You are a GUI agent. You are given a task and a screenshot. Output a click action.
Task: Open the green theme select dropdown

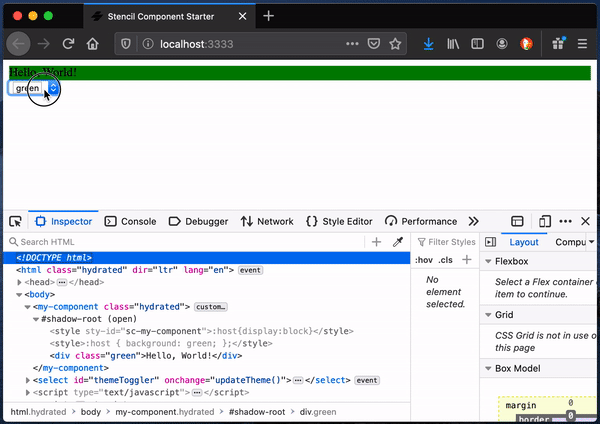click(34, 88)
